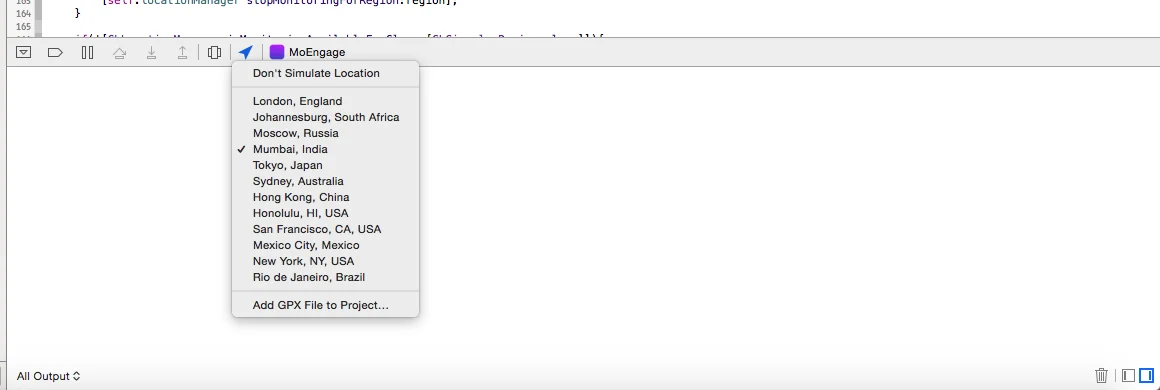Show the variables view pane
Image resolution: width=1160 pixels, height=390 pixels.
1128,376
